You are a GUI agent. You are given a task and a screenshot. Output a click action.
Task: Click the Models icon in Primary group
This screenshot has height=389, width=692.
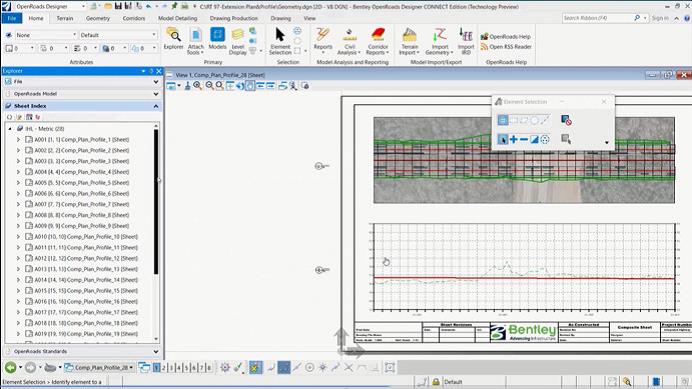tap(217, 38)
